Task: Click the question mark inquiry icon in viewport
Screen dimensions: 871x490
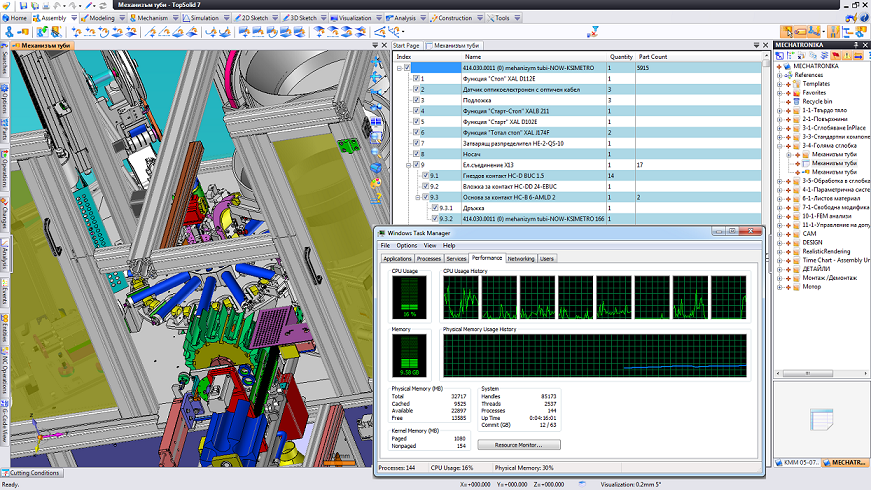Action: (x=378, y=197)
